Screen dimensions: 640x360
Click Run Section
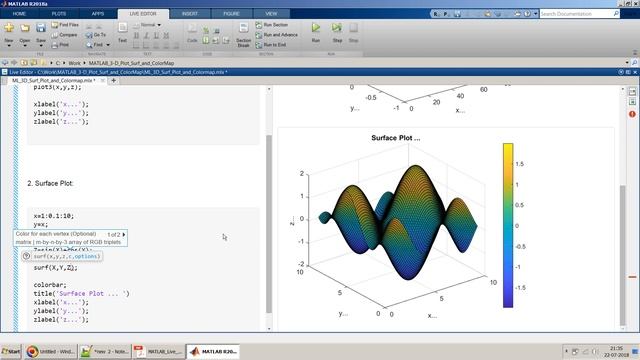pyautogui.click(x=271, y=25)
